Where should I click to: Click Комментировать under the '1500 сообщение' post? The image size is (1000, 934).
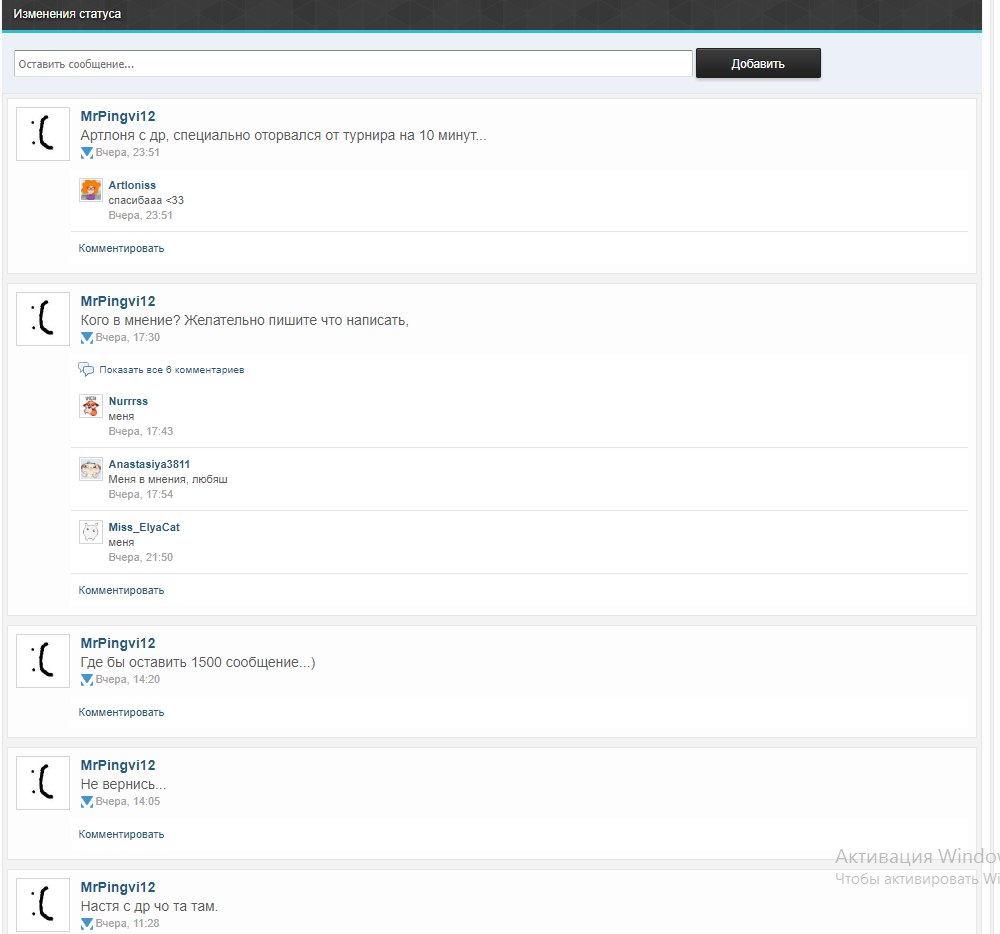(x=121, y=712)
